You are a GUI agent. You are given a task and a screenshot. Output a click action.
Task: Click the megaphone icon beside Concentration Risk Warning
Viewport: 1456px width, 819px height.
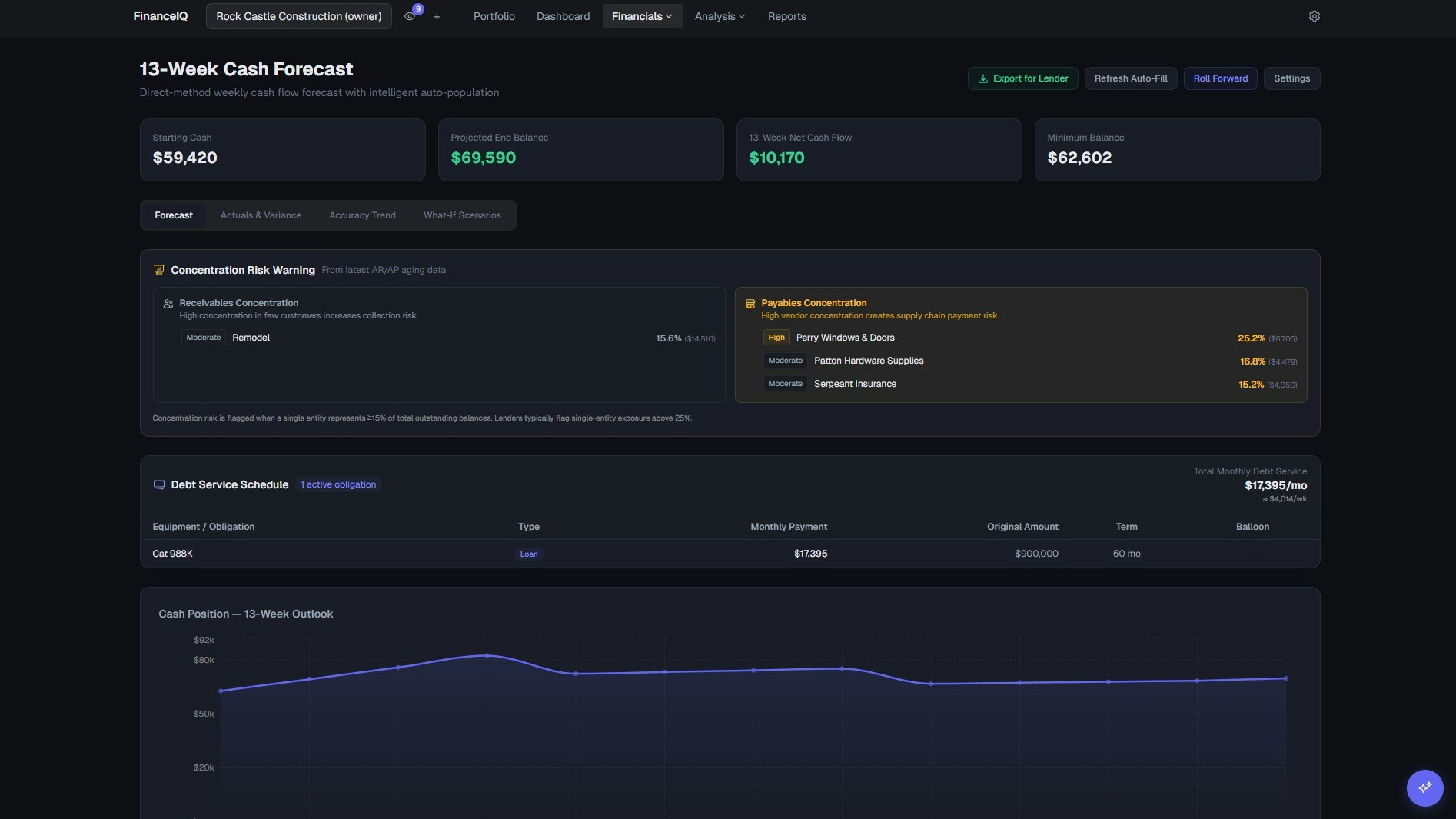pos(158,269)
